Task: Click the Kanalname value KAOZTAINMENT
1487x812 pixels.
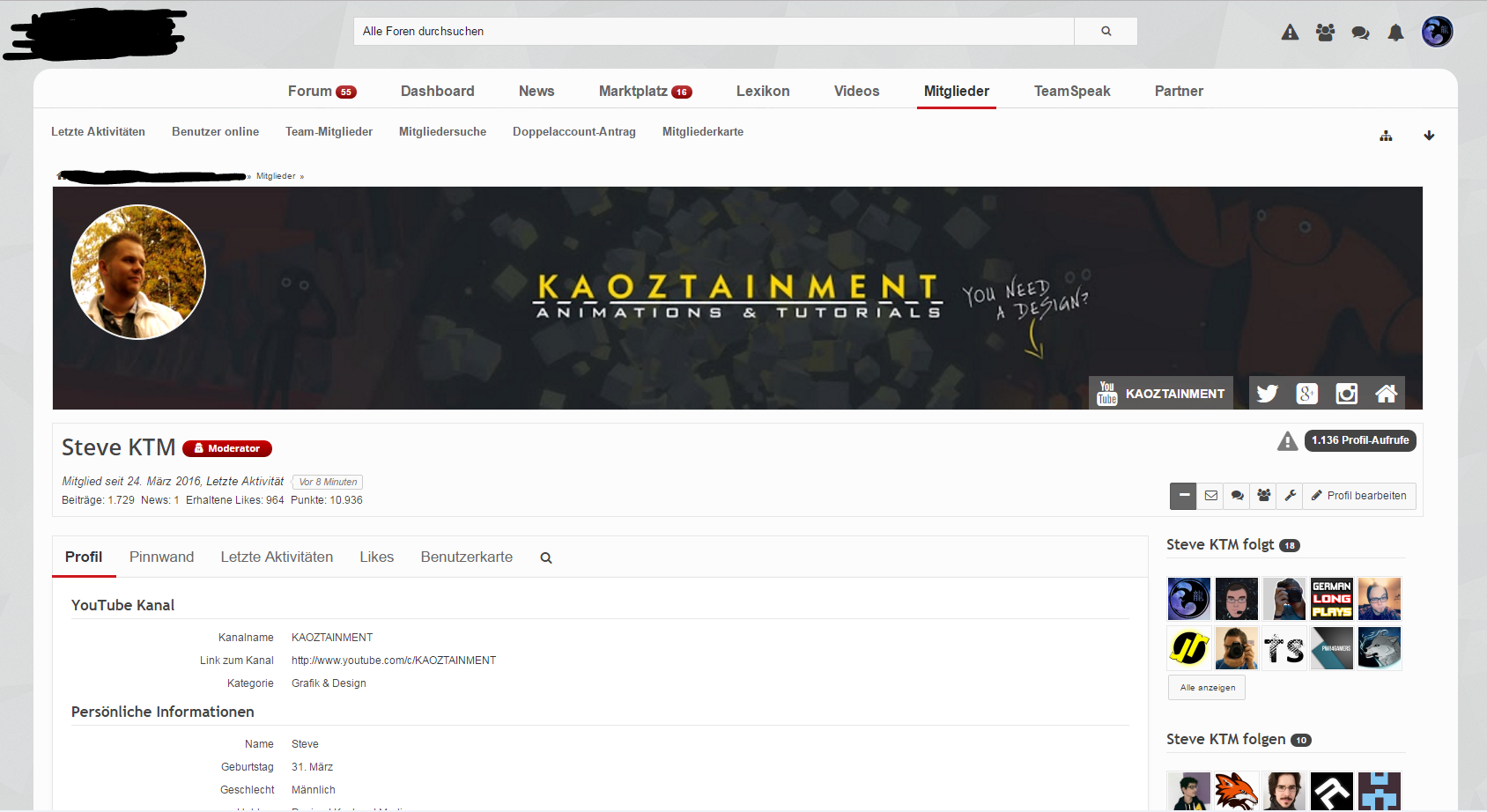Action: click(x=332, y=638)
